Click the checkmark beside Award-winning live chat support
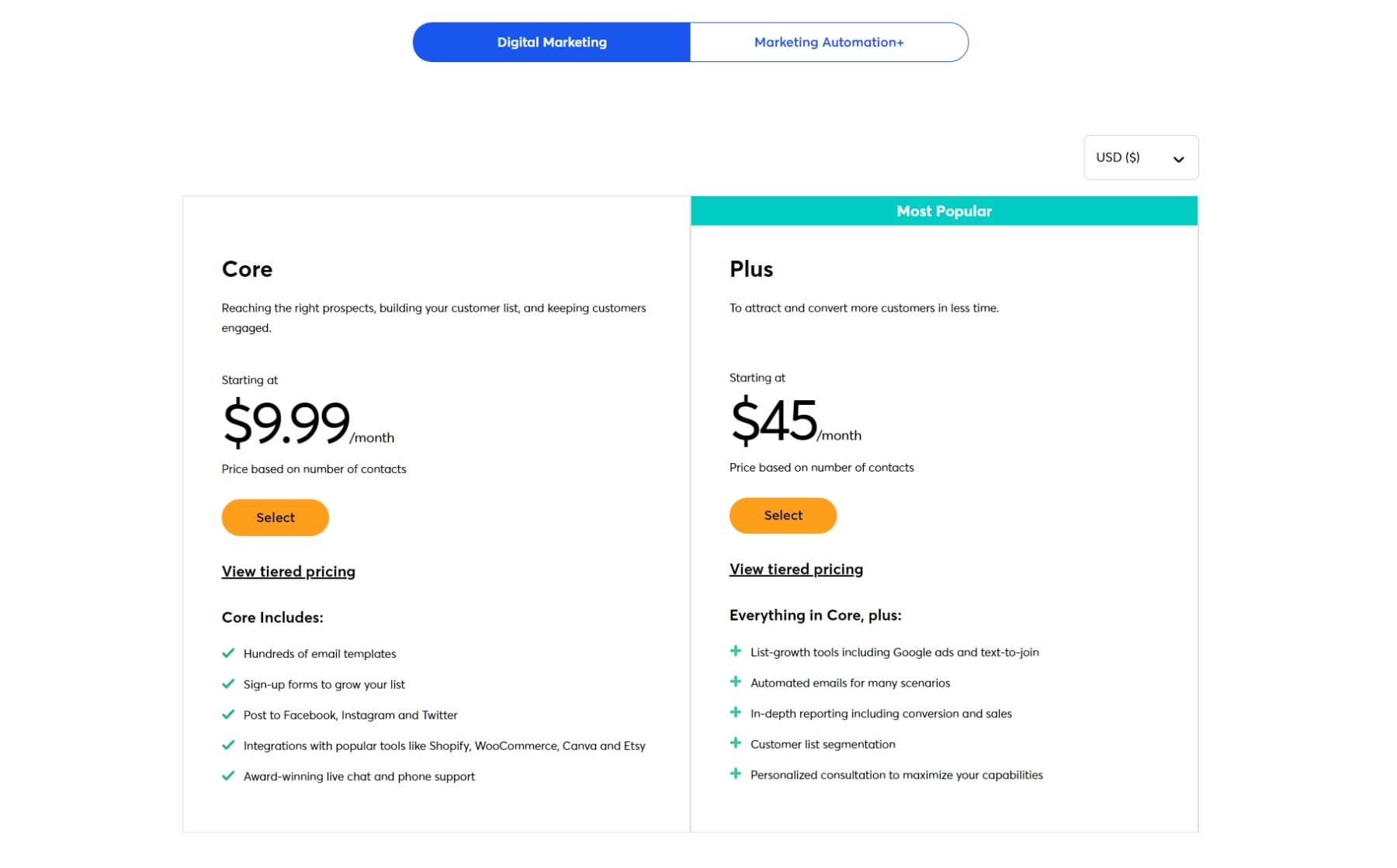 coord(229,776)
